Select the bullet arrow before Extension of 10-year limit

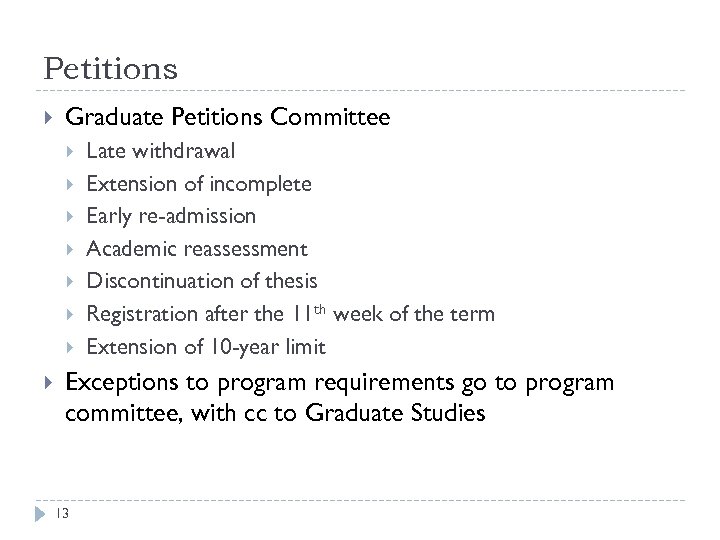[71, 347]
